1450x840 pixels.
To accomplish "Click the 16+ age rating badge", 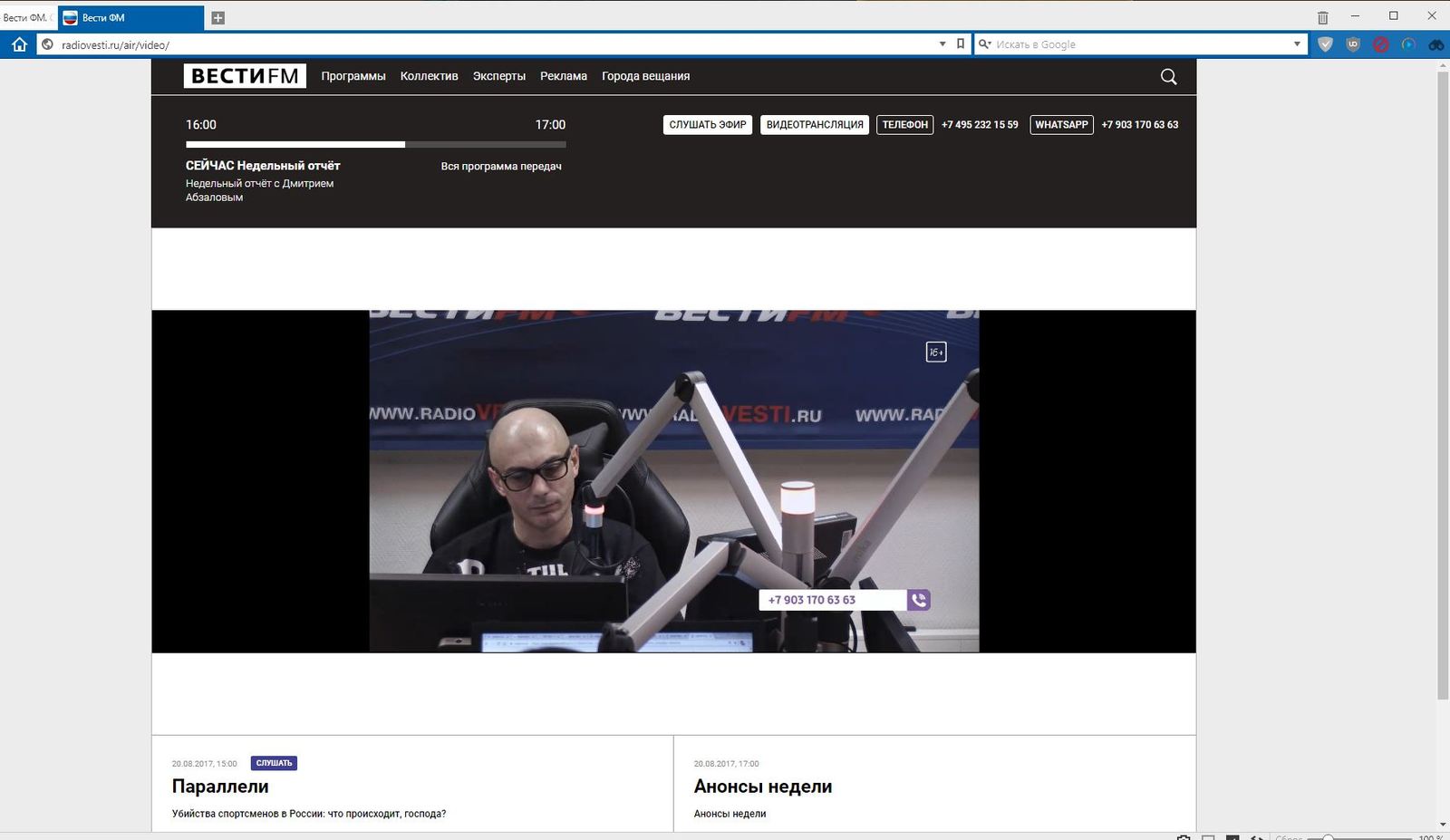I will (x=936, y=352).
